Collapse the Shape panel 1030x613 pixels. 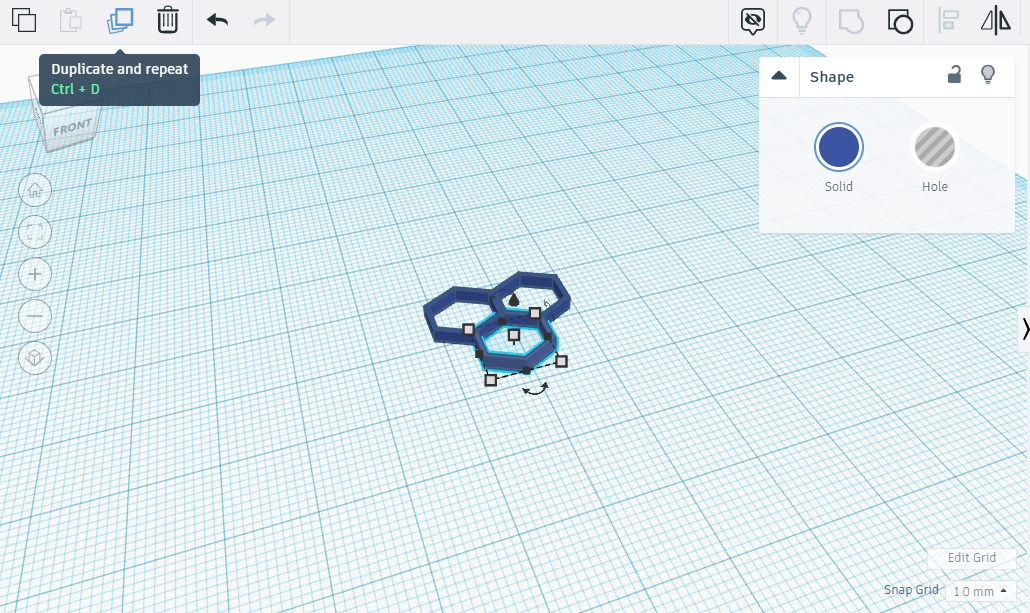pos(778,76)
